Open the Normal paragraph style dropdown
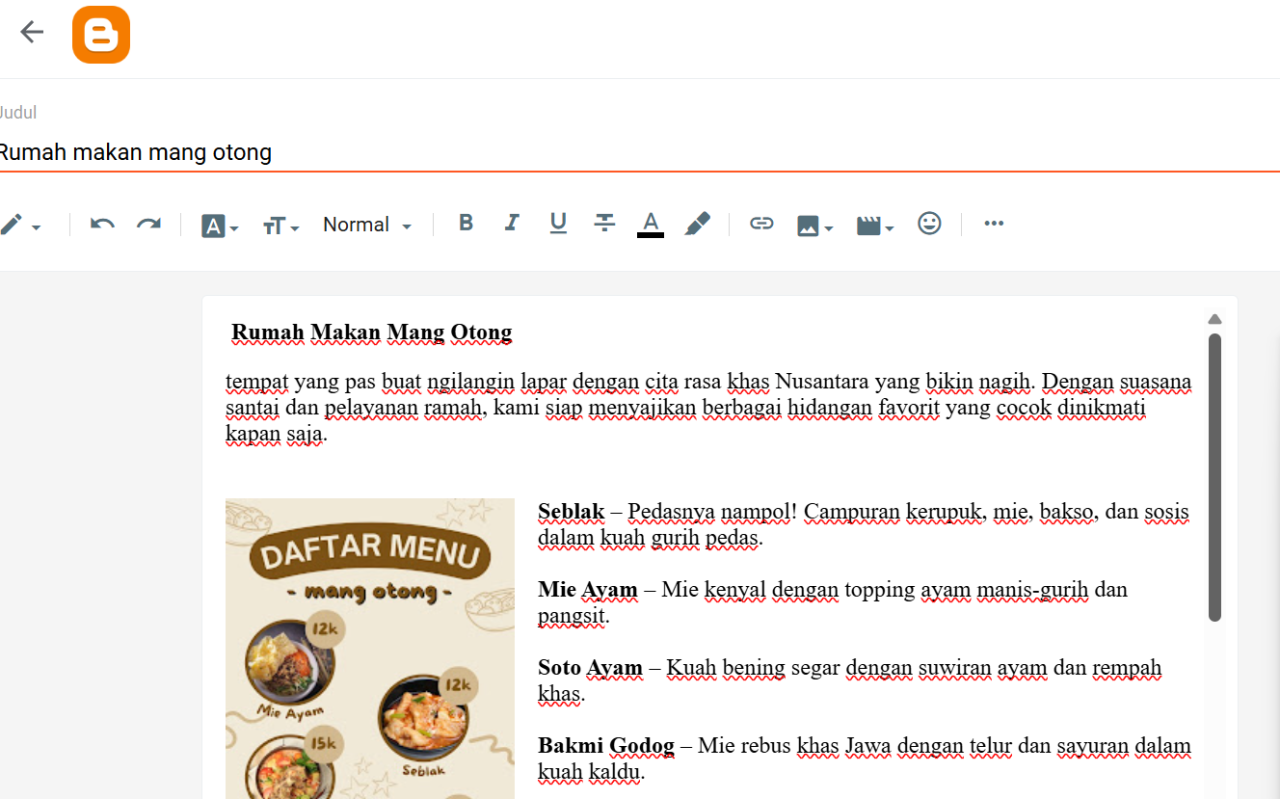The height and width of the screenshot is (799, 1280). click(x=367, y=225)
